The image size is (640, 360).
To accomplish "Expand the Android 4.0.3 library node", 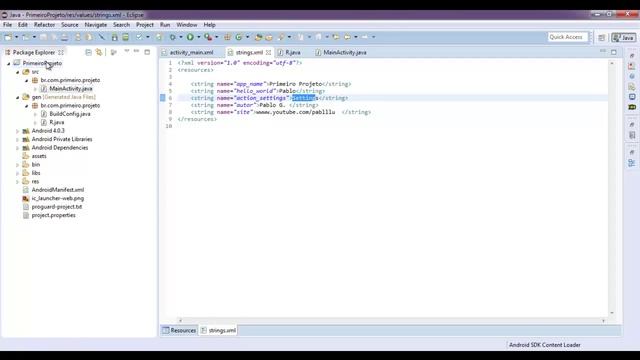I will coord(18,131).
